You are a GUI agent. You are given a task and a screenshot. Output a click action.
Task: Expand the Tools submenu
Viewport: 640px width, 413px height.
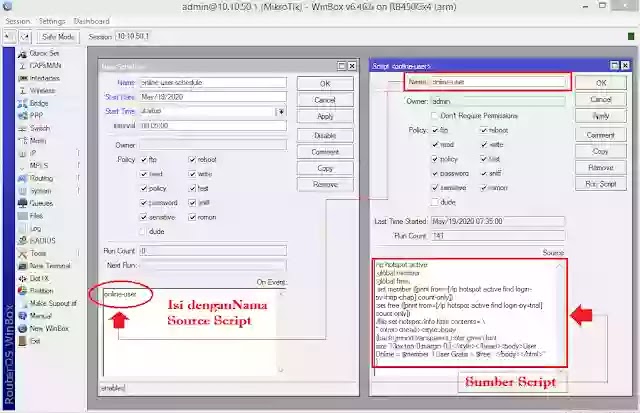[78, 253]
